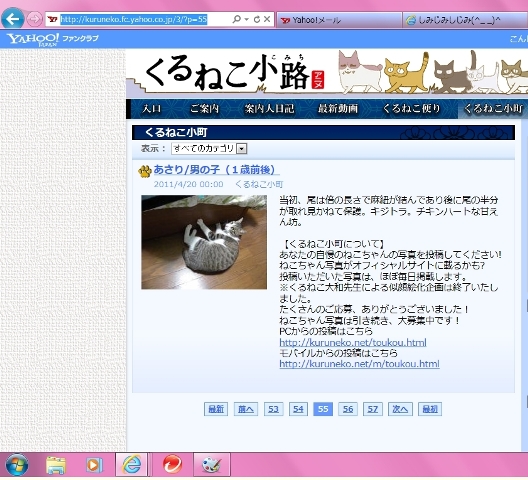Expand the すべてのカテゴリ category dropdown
Screen dimensions: 528x480
(209, 149)
